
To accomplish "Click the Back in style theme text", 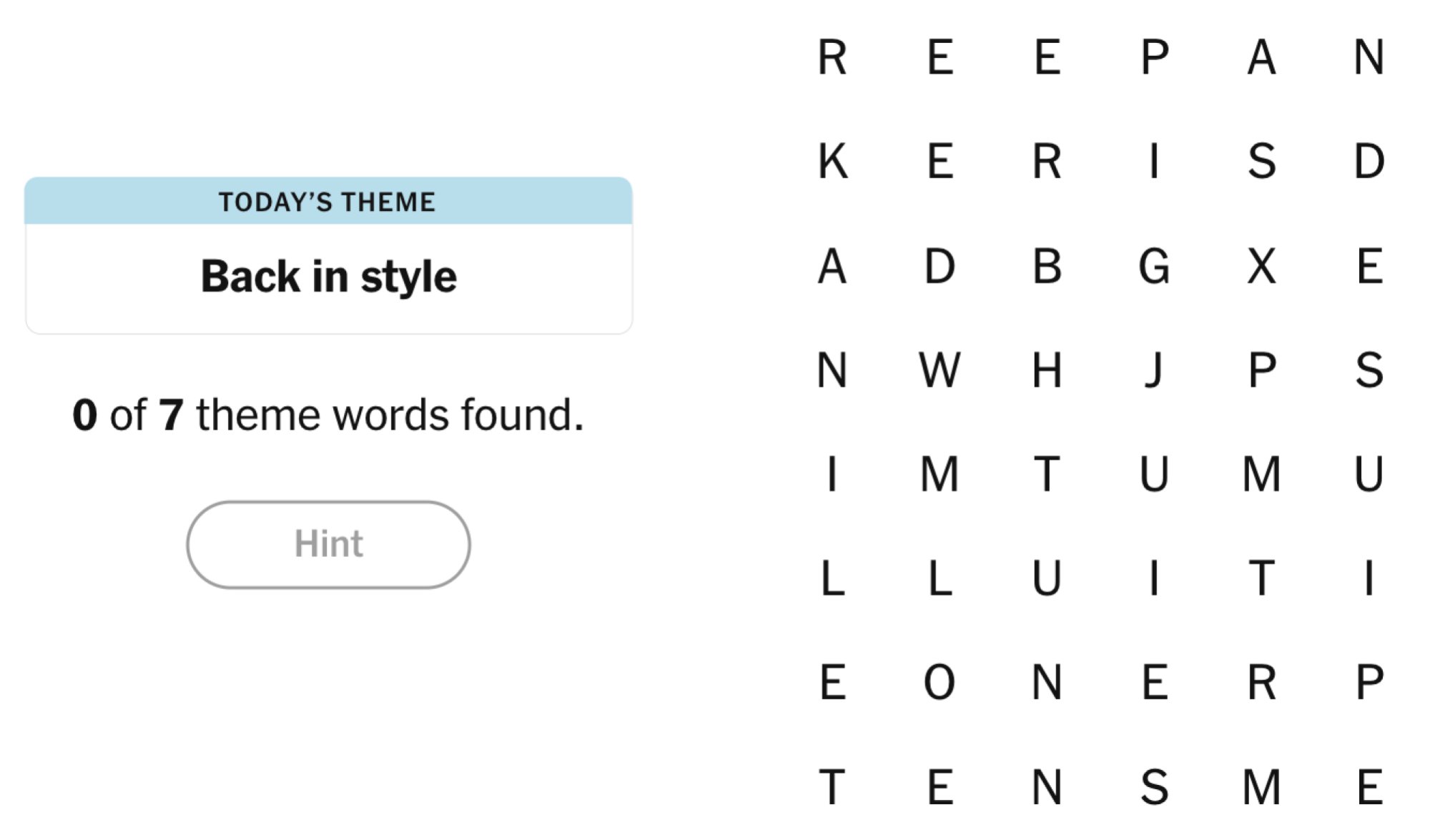I will (328, 277).
